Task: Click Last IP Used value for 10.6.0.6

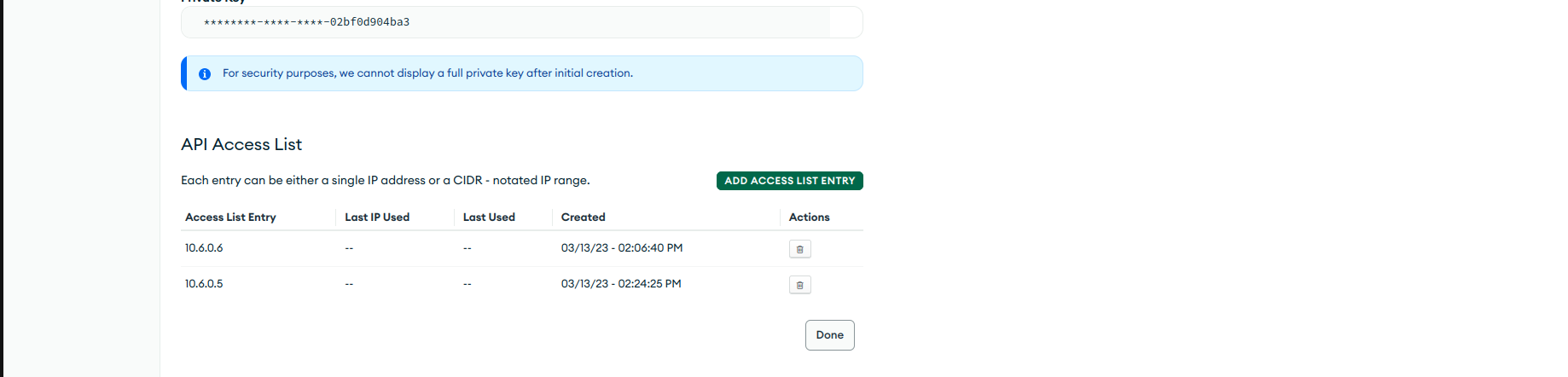Action: pyautogui.click(x=349, y=248)
